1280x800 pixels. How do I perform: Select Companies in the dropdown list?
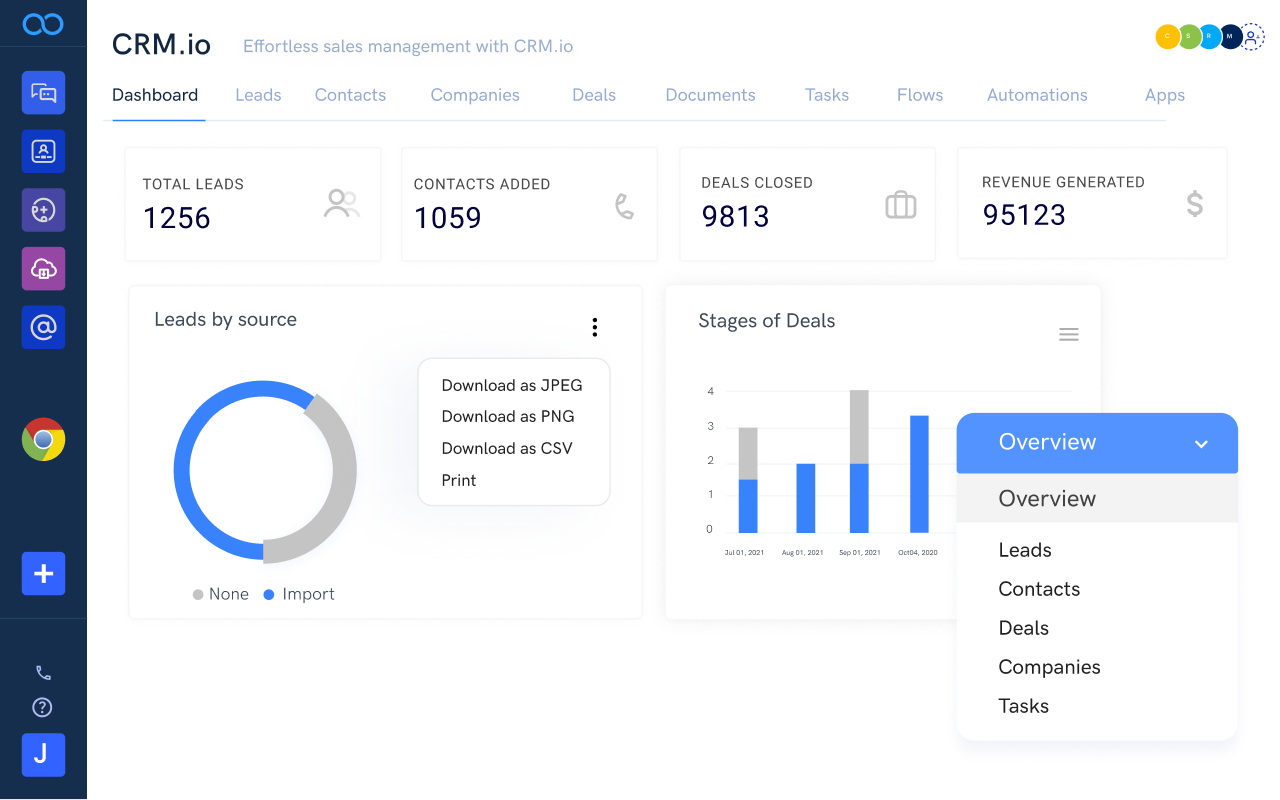[1049, 667]
